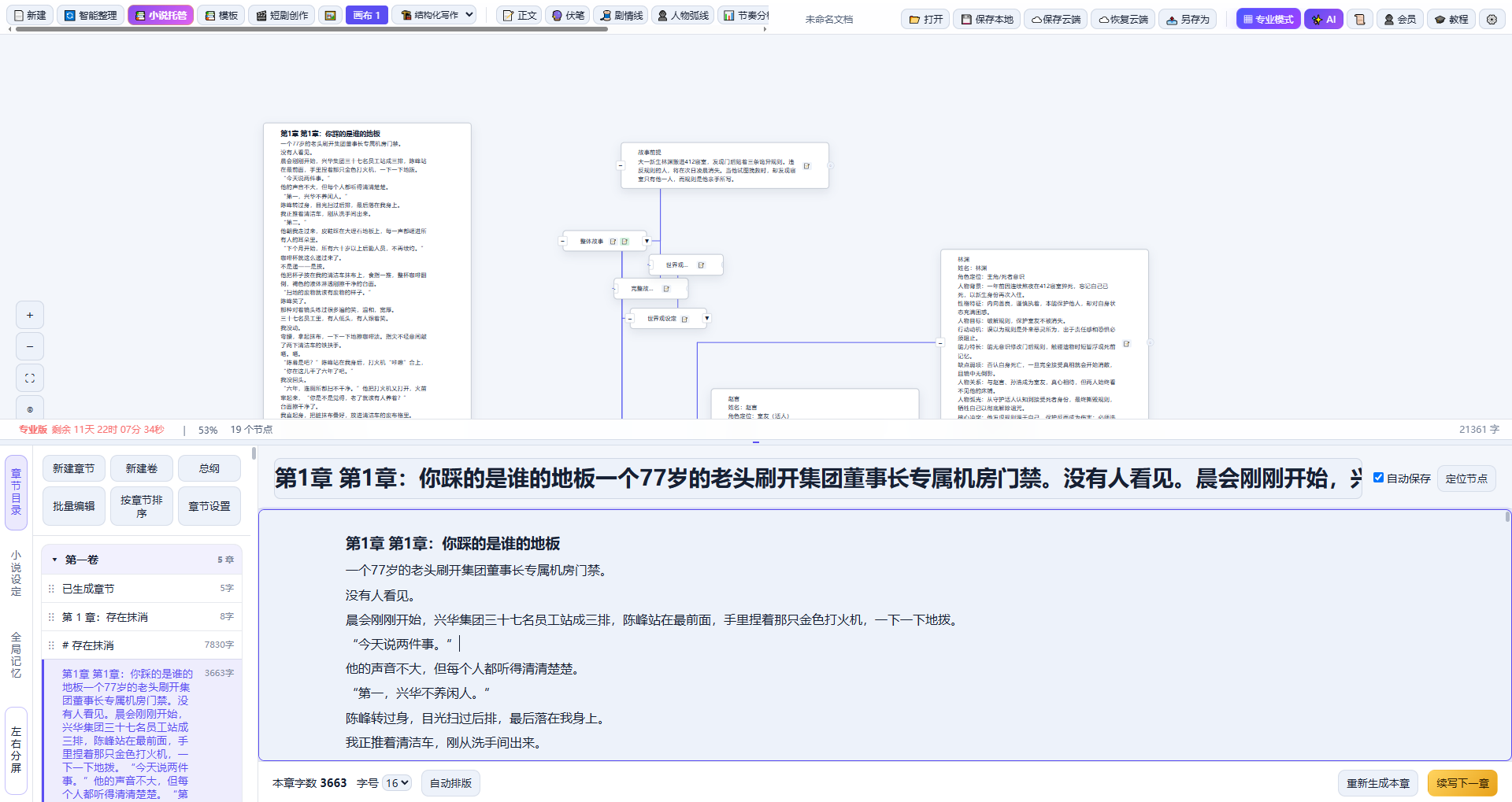Click the editor's vertical scrollbar

[1507, 517]
